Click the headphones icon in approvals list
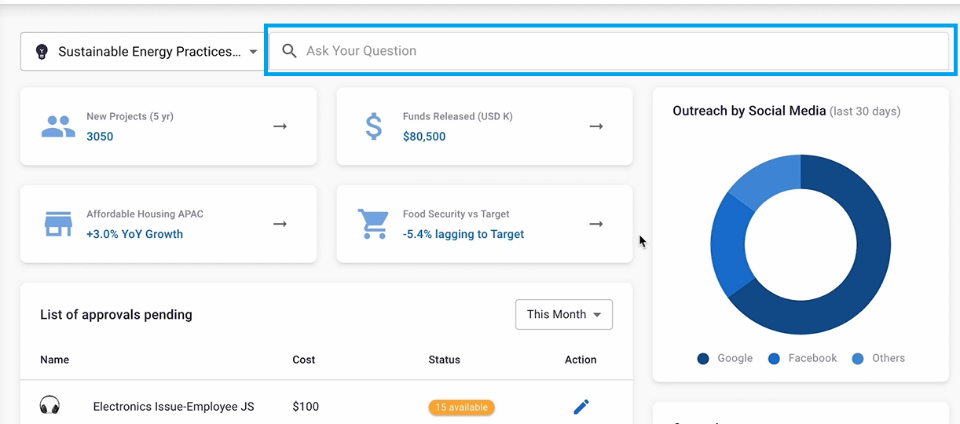The height and width of the screenshot is (424, 960). pyautogui.click(x=50, y=405)
